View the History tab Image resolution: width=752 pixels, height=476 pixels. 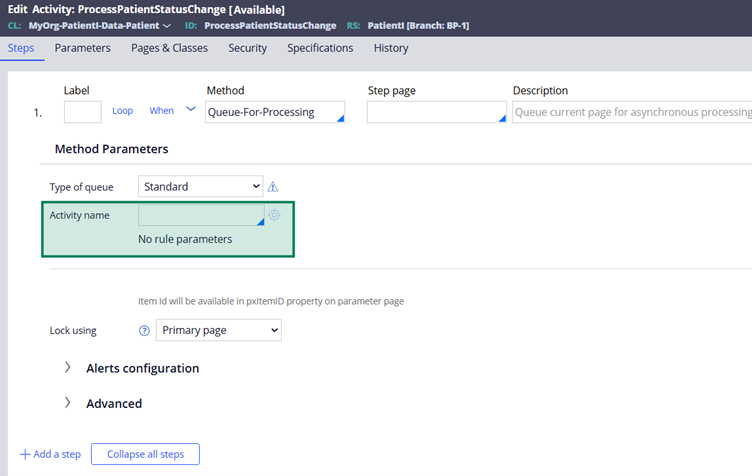[391, 48]
